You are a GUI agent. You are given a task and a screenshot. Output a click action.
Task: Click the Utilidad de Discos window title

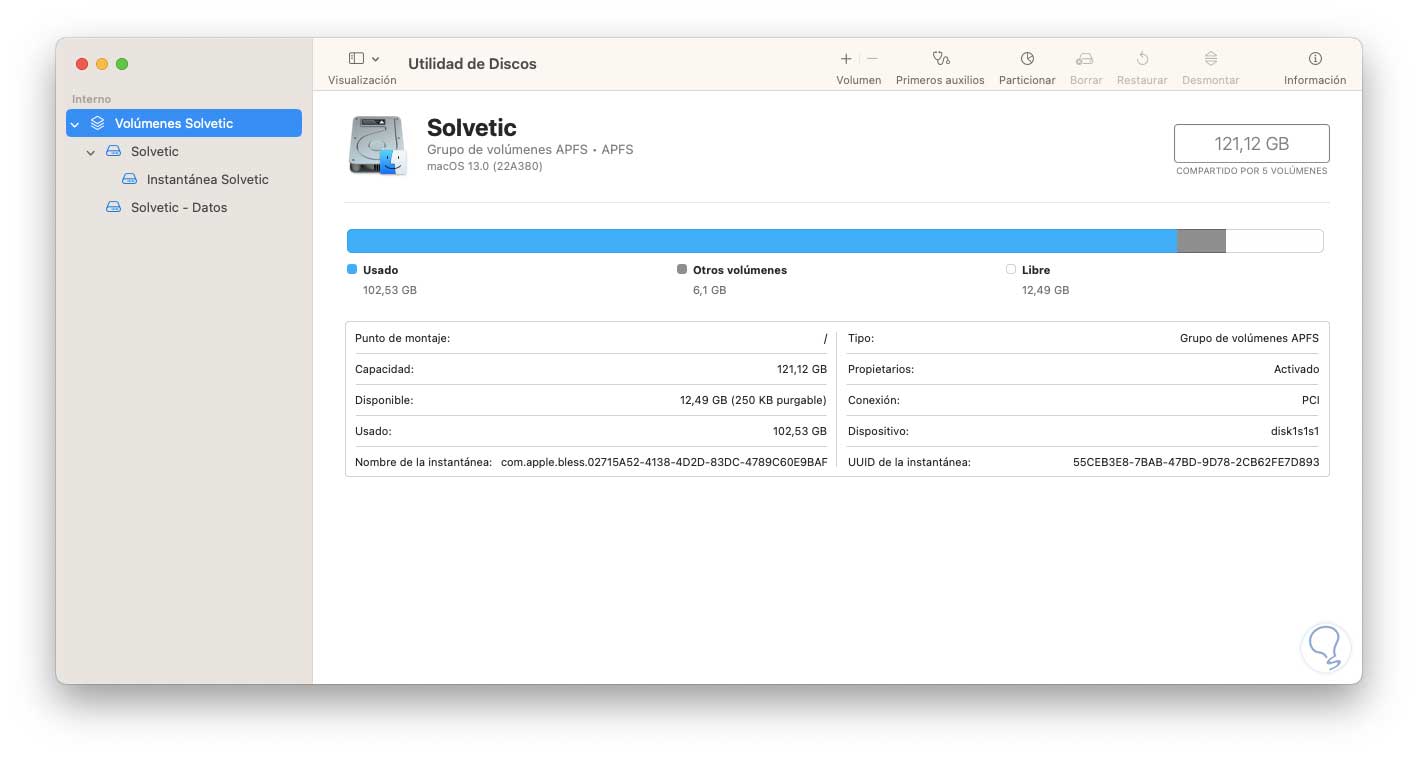(472, 63)
